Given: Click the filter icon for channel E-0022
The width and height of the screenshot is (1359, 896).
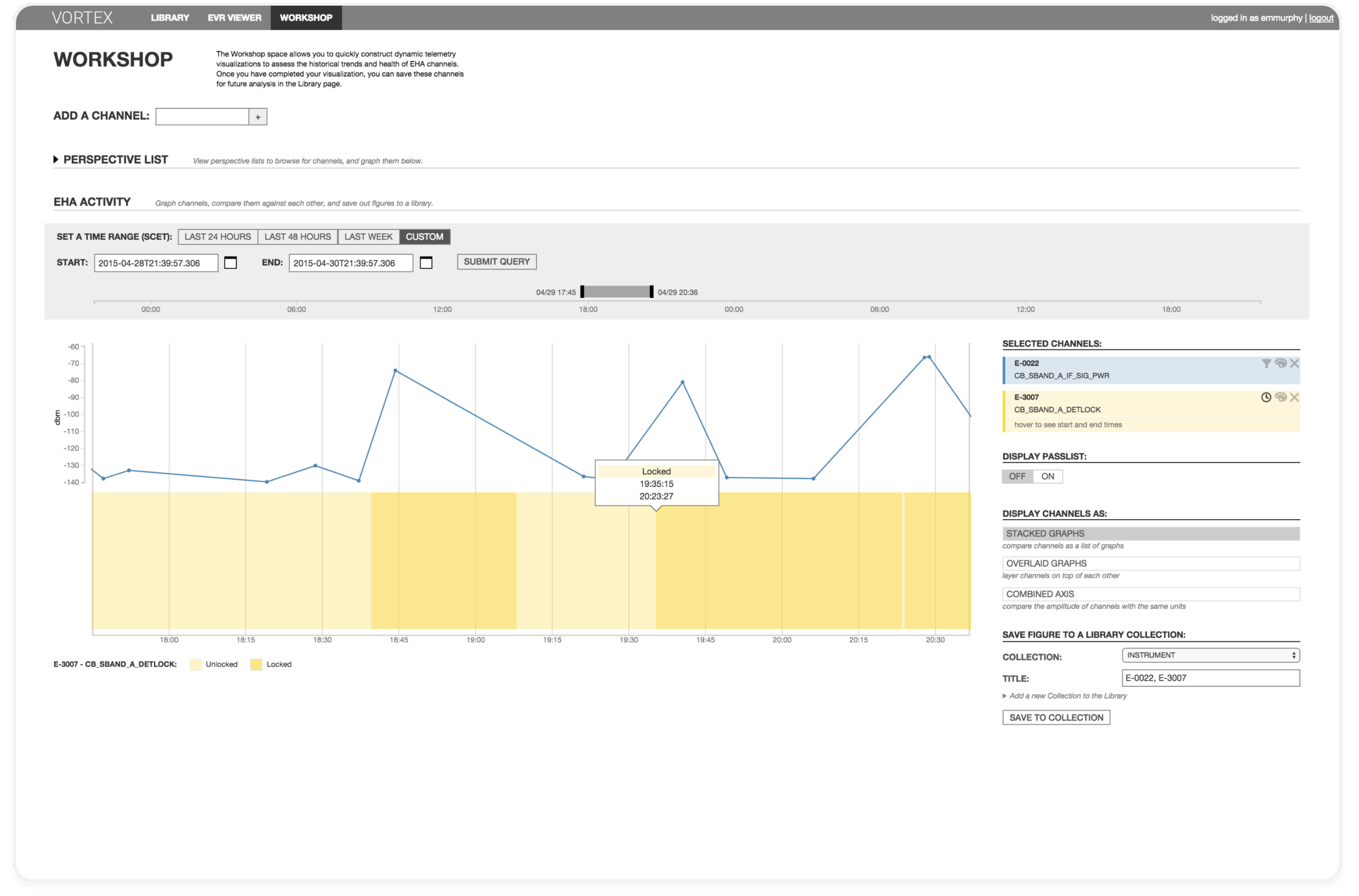Looking at the screenshot, I should 1266,363.
